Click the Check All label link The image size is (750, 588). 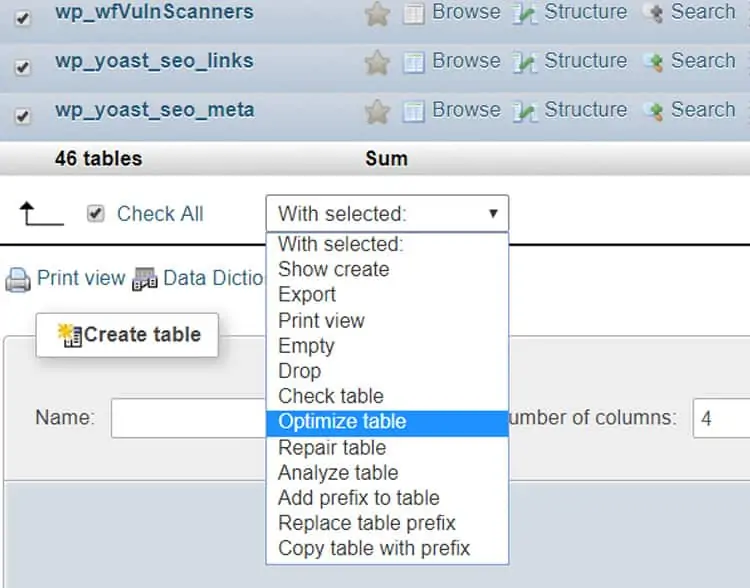tap(160, 213)
